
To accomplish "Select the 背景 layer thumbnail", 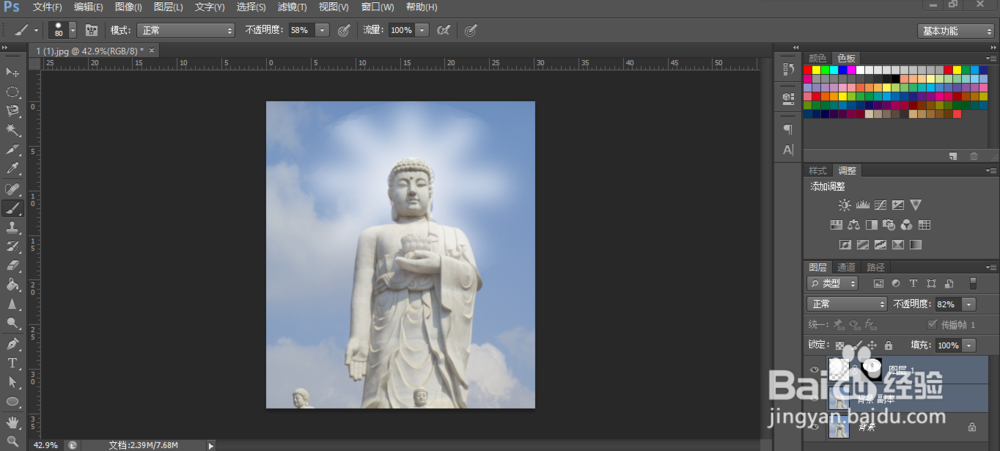I will 839,428.
